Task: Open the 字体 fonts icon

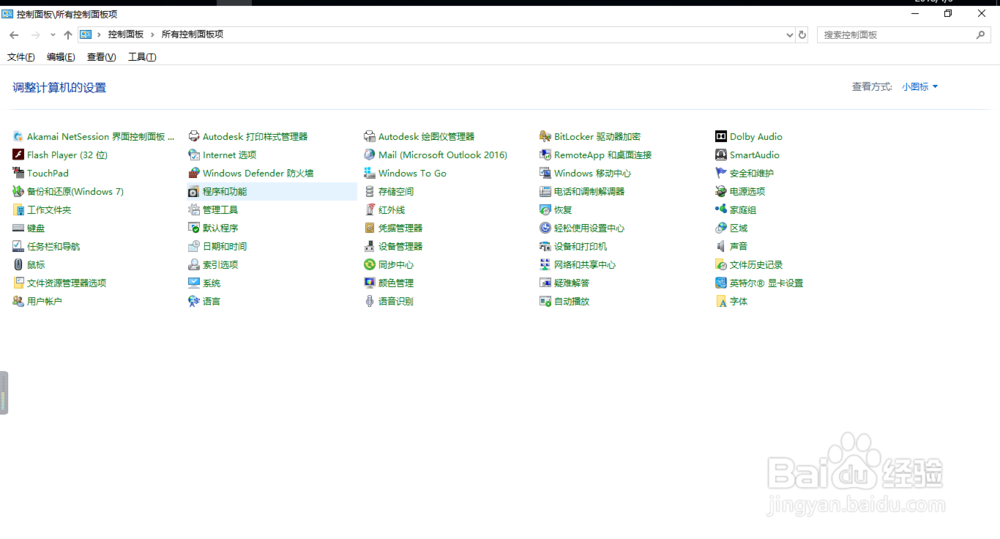Action: click(721, 301)
